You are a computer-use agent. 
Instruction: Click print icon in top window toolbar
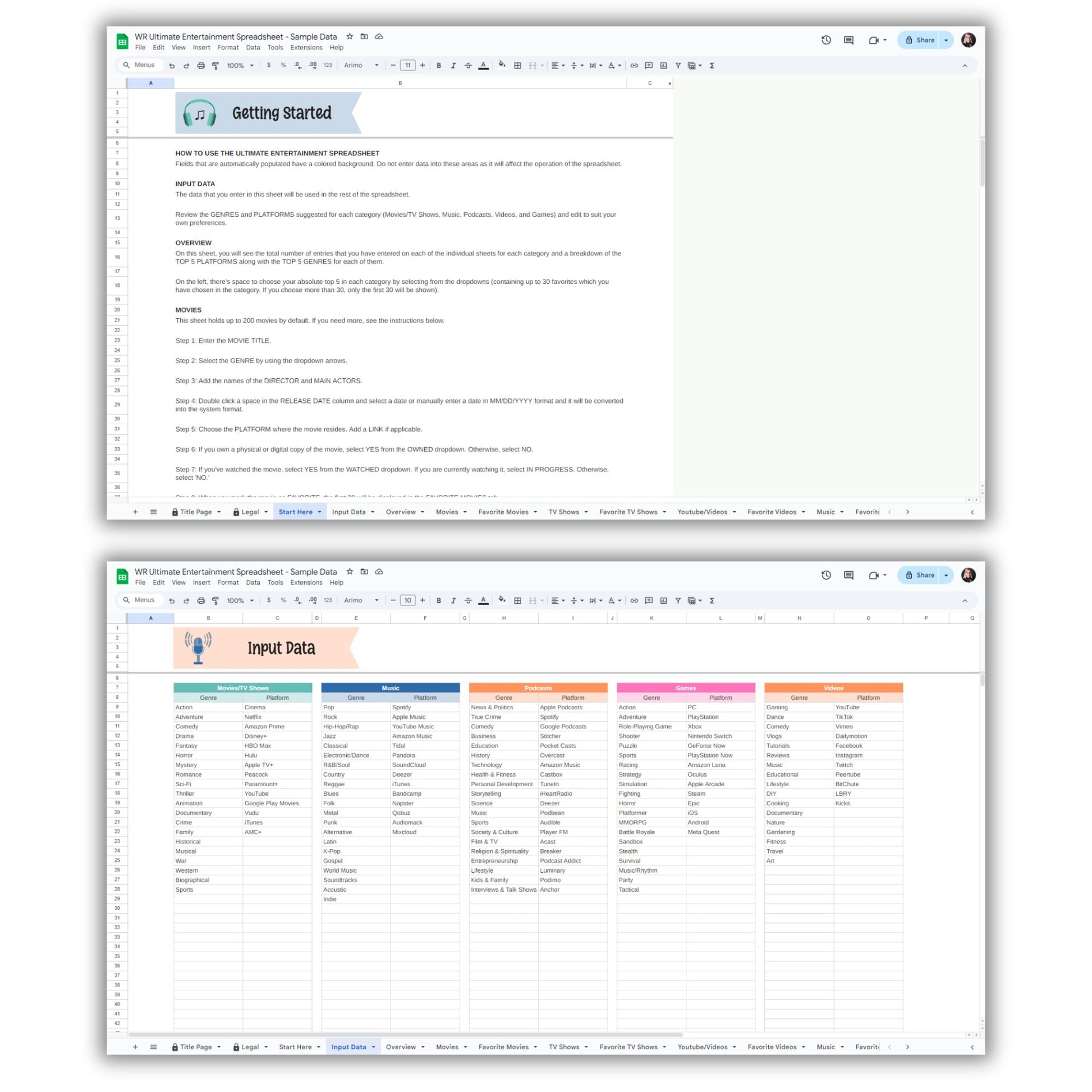point(201,66)
